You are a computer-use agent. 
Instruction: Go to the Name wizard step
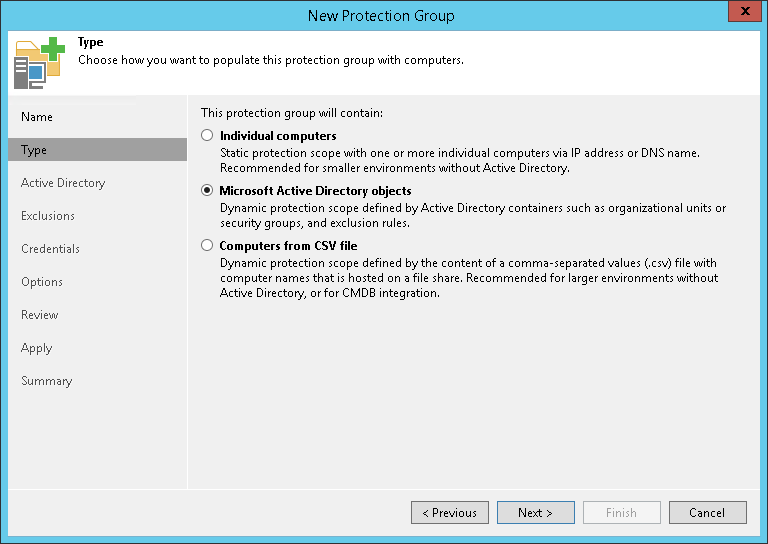(x=37, y=117)
